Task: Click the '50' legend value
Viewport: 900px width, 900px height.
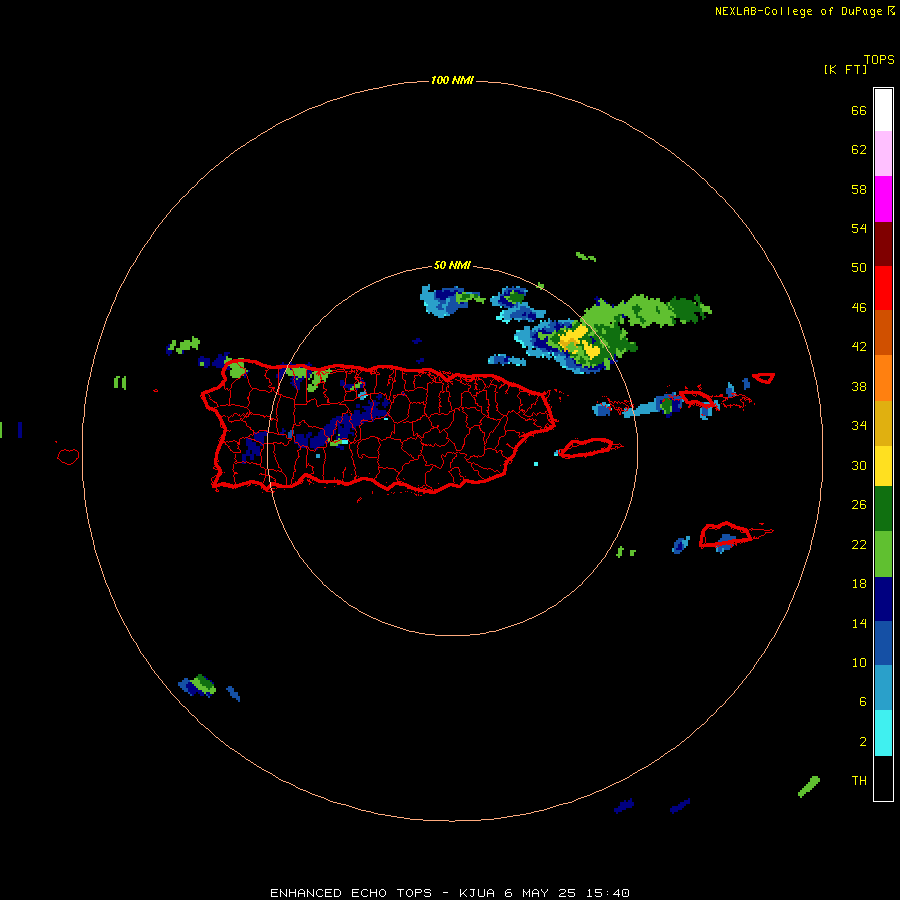Action: [859, 267]
